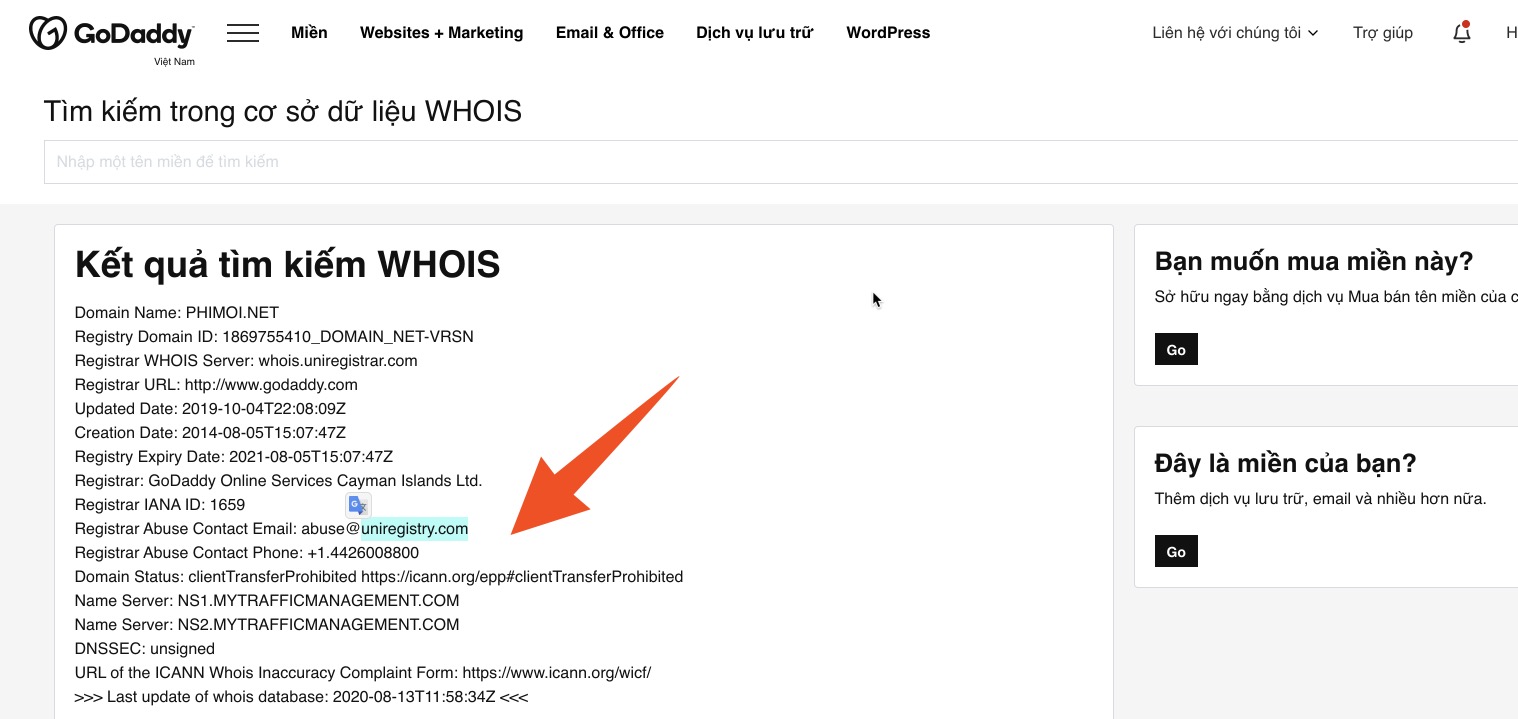This screenshot has width=1518, height=719.
Task: Click the Google Translate popup icon
Action: pos(358,505)
